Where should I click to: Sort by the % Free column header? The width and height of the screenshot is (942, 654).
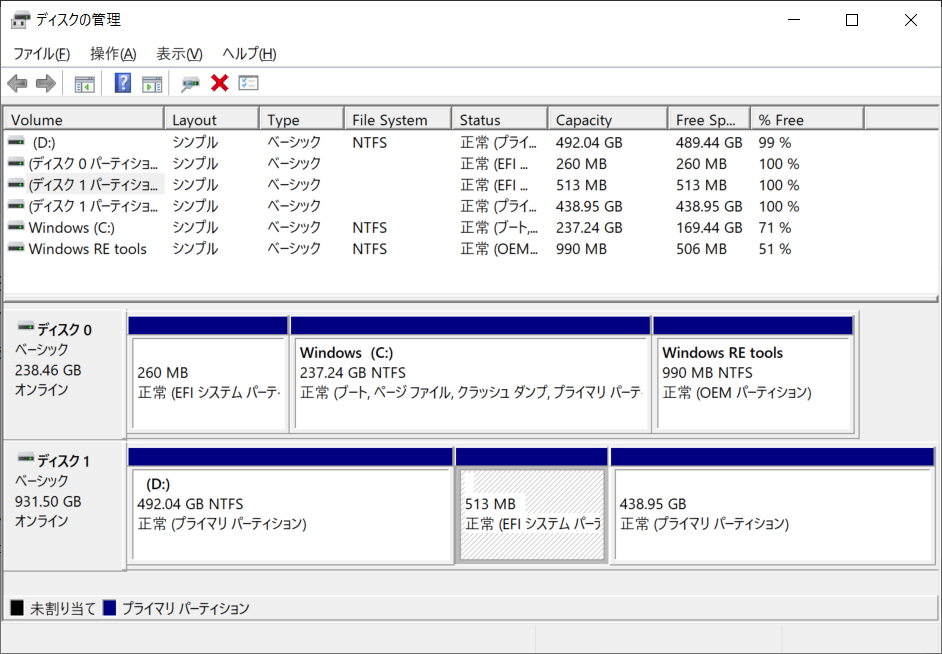807,120
